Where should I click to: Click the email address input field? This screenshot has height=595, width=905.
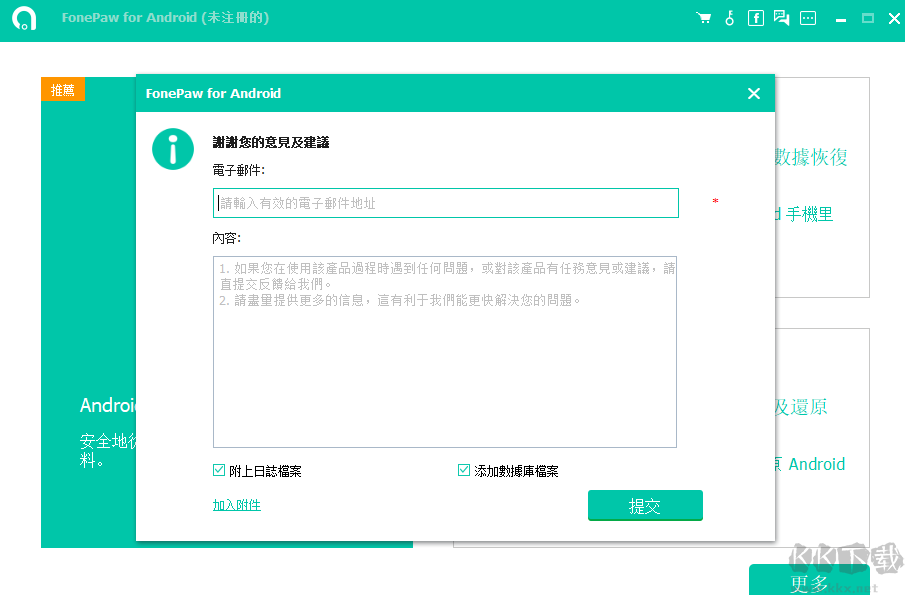pyautogui.click(x=445, y=202)
